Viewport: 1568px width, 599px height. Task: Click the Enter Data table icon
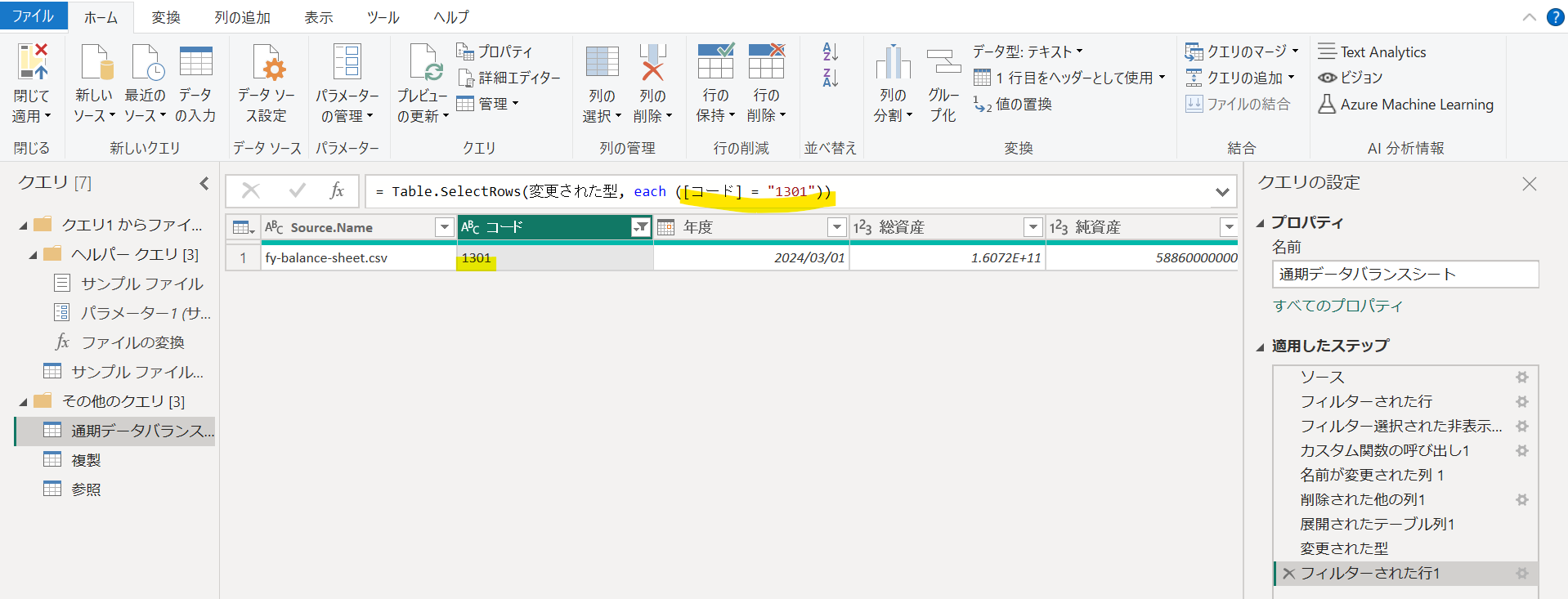click(x=195, y=62)
